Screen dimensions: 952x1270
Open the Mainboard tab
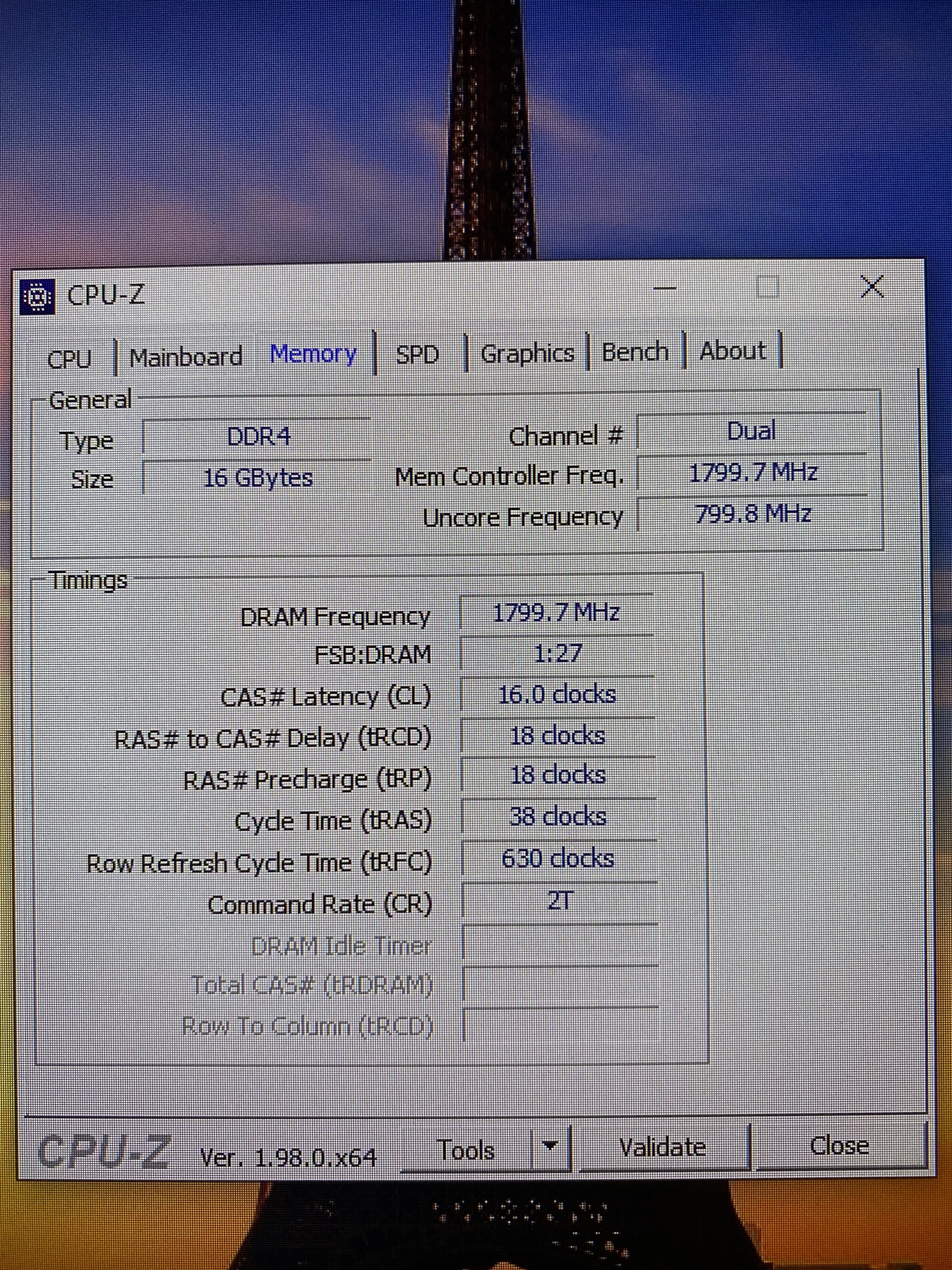point(185,357)
